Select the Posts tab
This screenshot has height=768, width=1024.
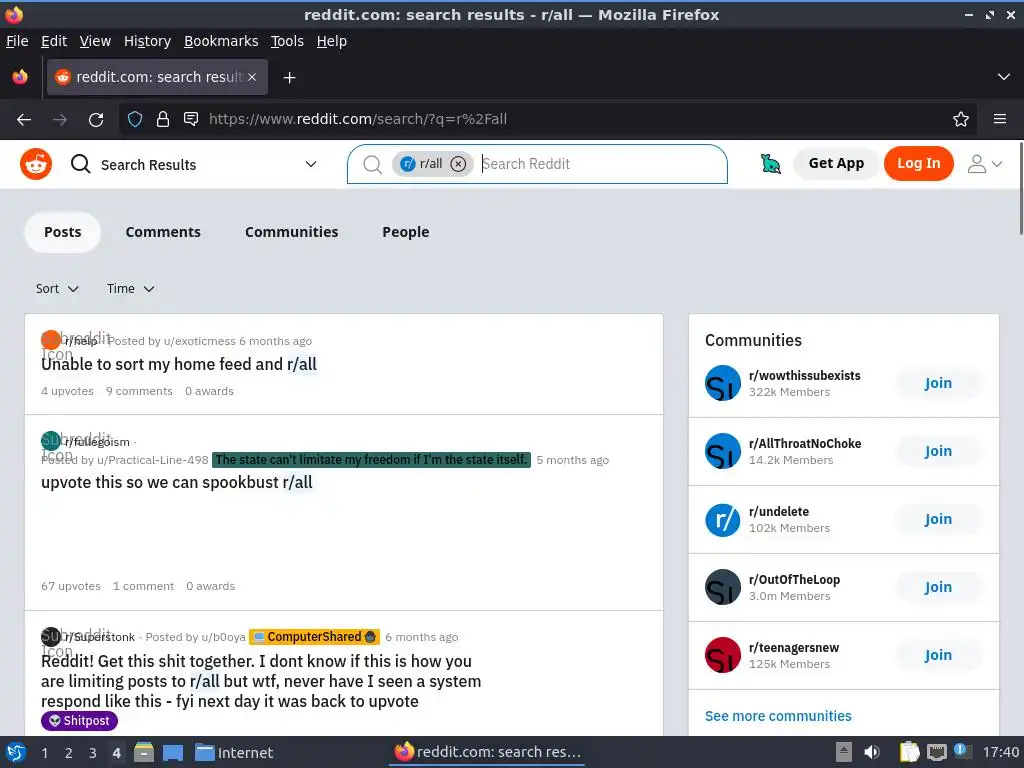point(63,232)
